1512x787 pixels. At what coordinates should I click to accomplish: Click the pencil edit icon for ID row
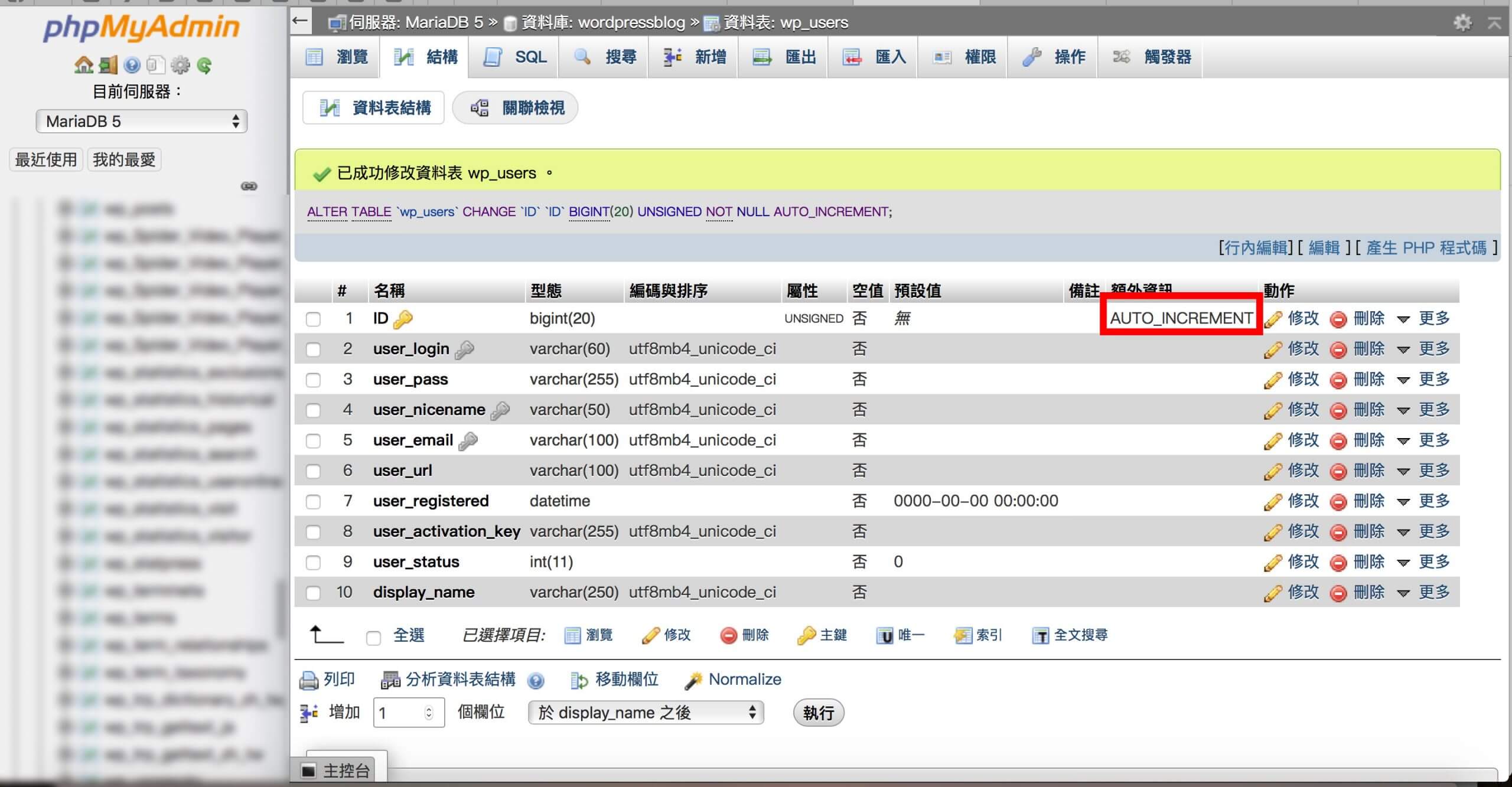pos(1273,319)
